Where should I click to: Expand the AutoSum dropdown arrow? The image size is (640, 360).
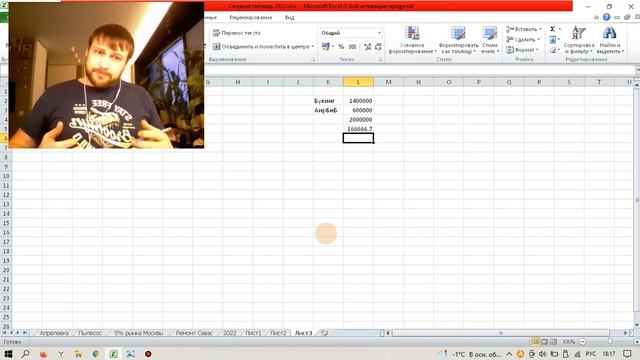[x=560, y=29]
